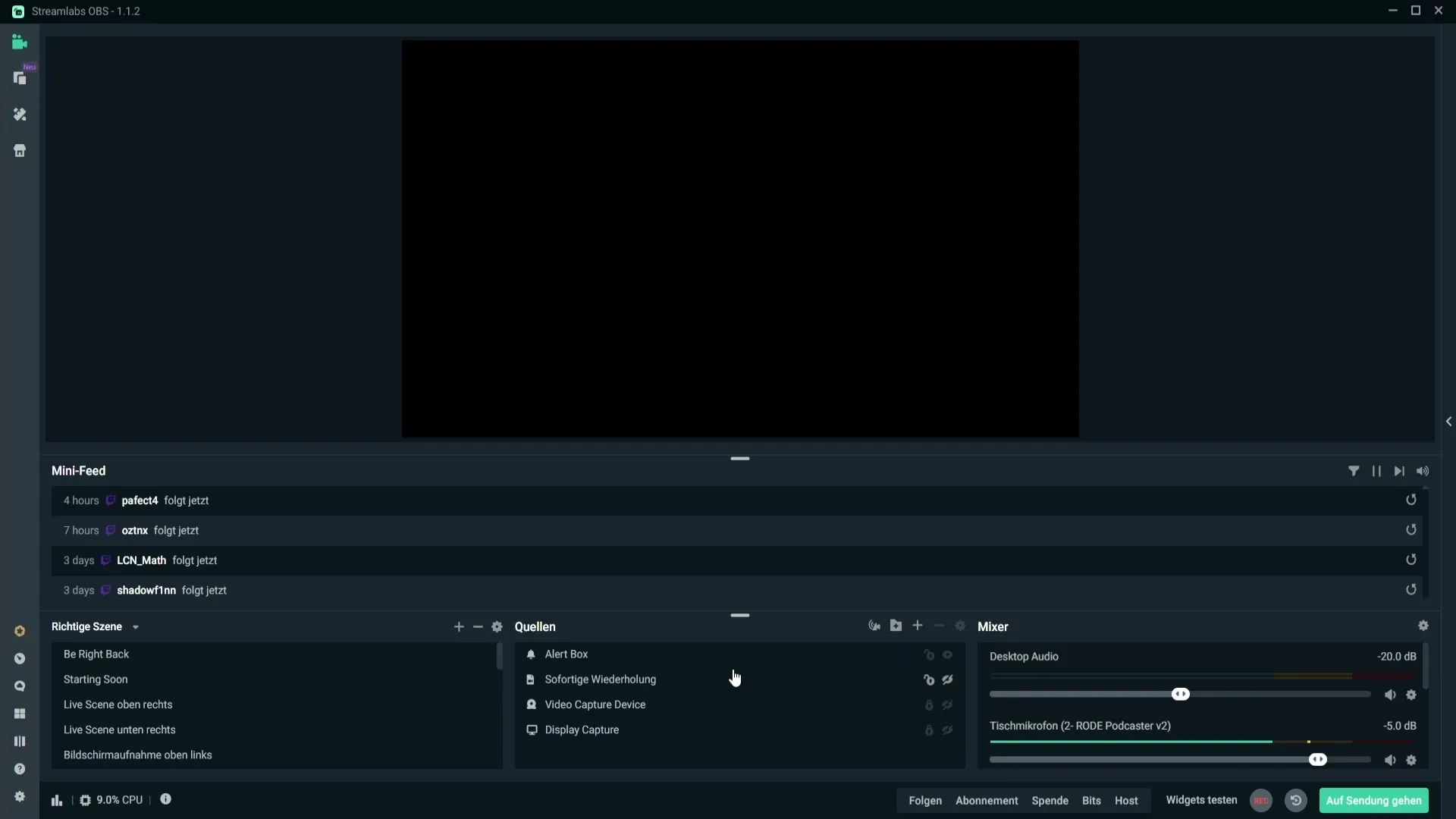Image resolution: width=1456 pixels, height=819 pixels.
Task: Replay the shadowf1nn follow alert
Action: coord(1411,589)
